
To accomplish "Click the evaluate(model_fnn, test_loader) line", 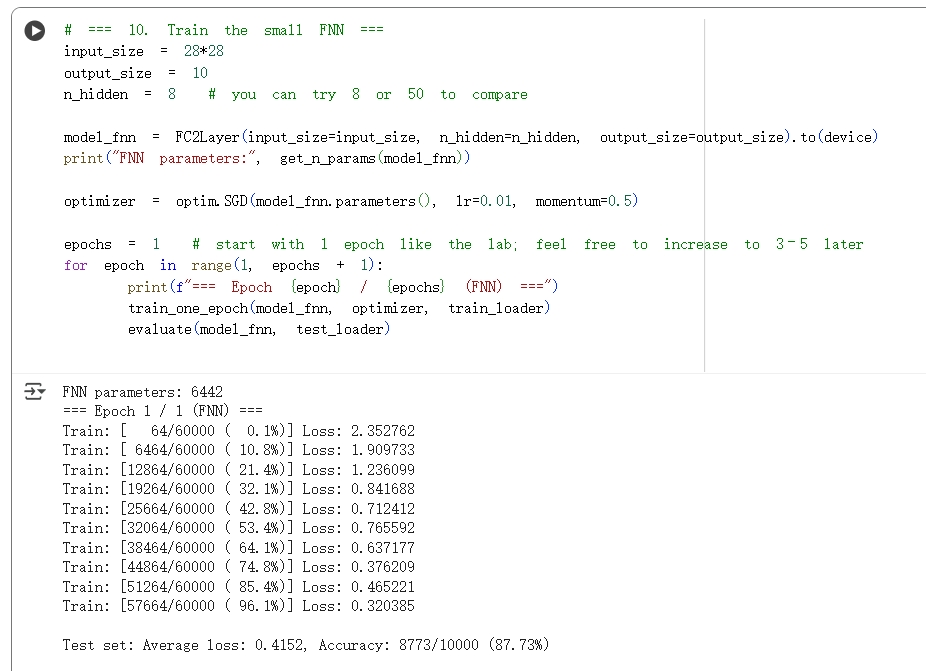I will tap(258, 329).
